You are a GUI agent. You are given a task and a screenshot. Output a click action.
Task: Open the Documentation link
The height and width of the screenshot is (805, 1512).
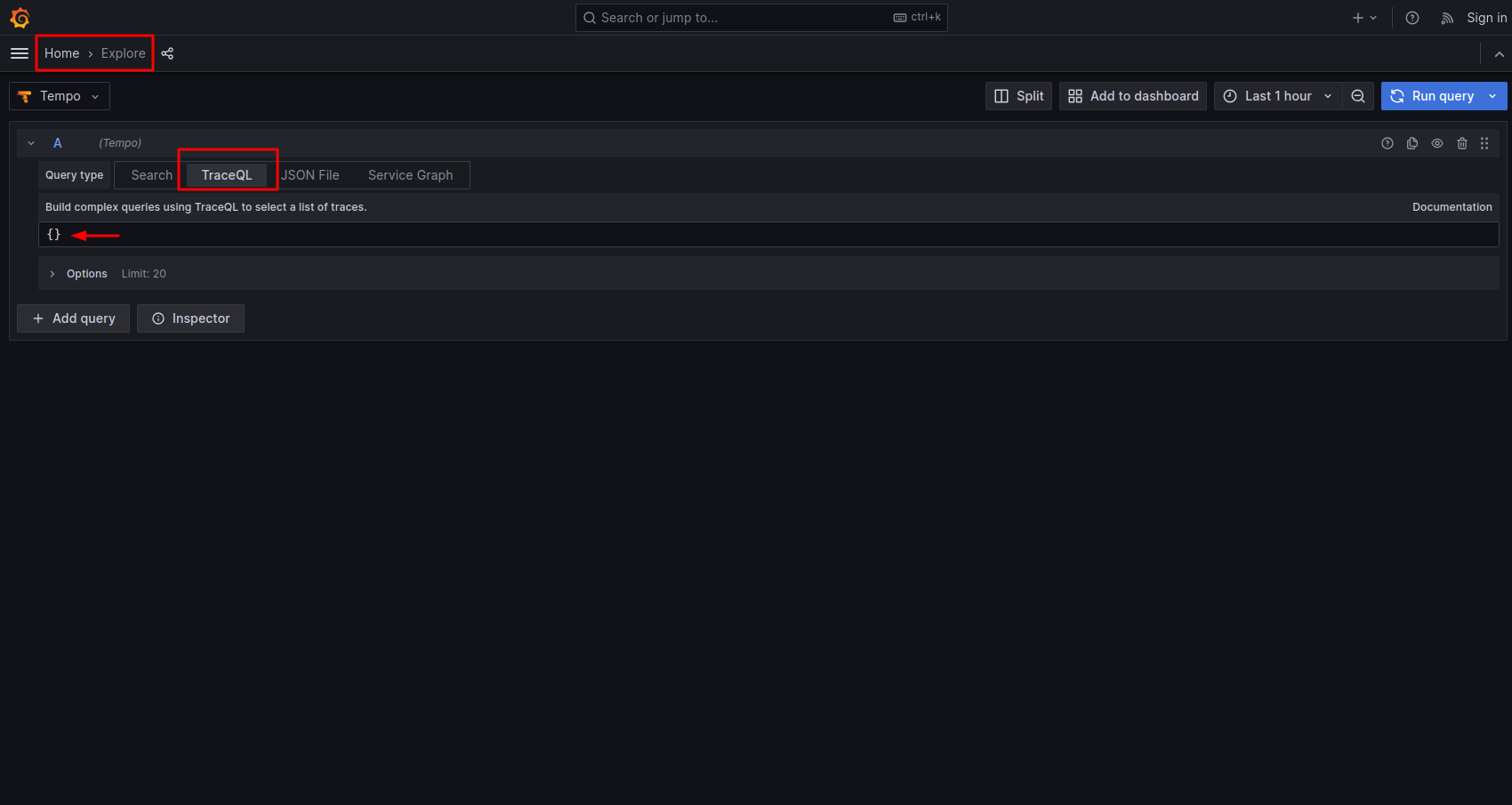[x=1452, y=207]
